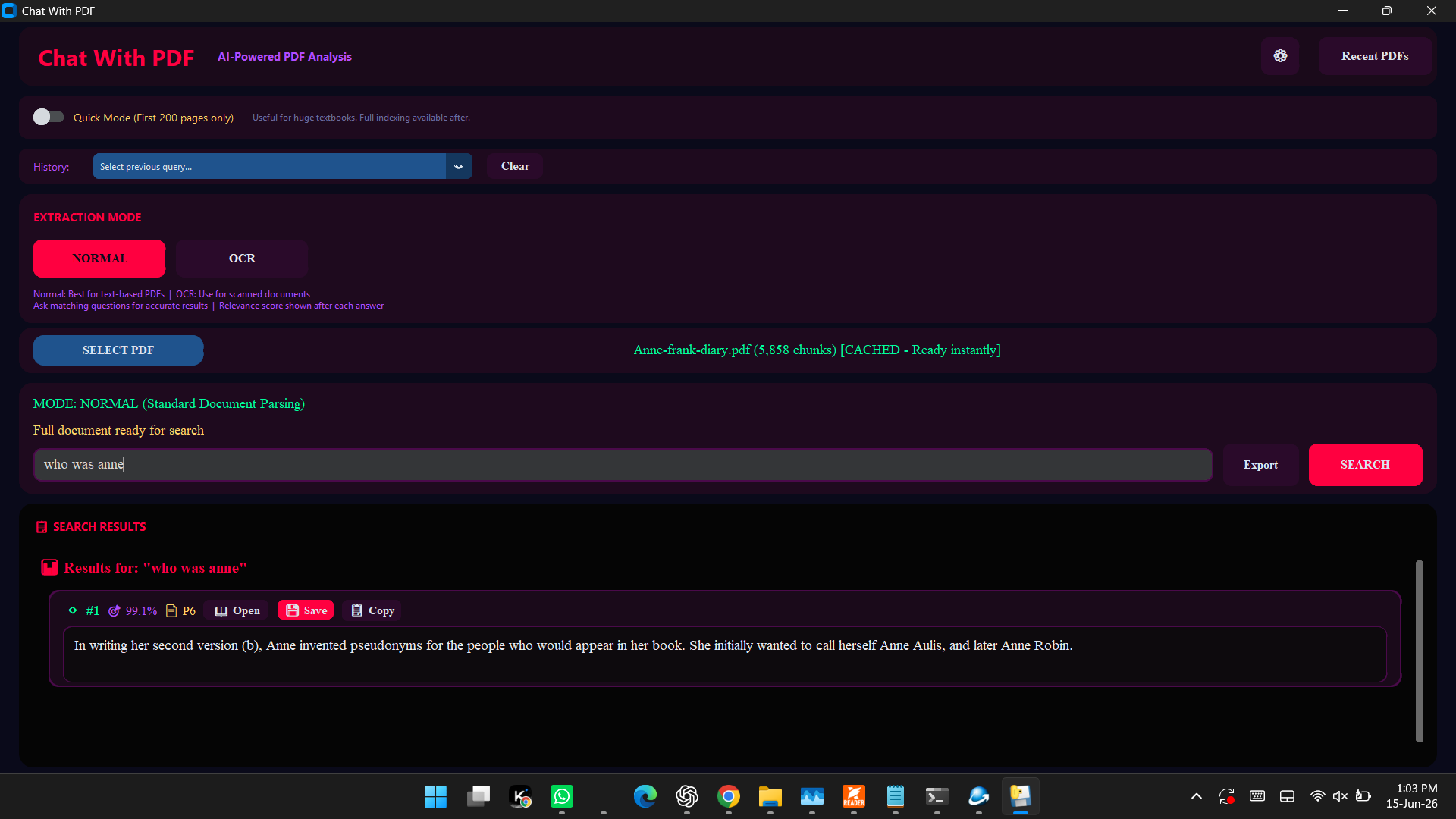Click the active Python app taskbar icon
Image resolution: width=1456 pixels, height=819 pixels.
tap(1021, 796)
